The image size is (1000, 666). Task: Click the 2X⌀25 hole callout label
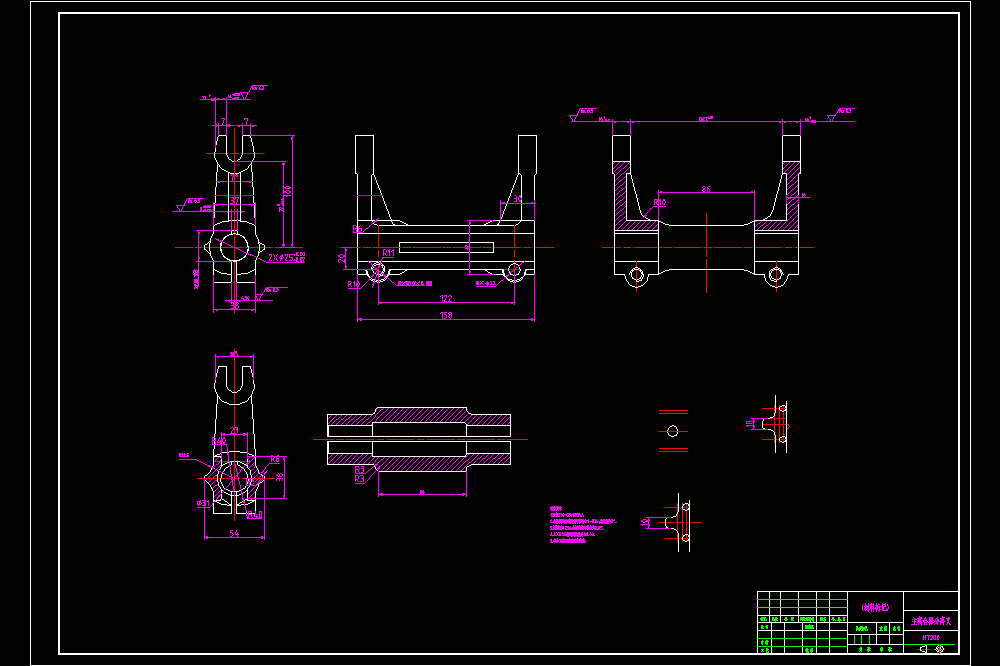286,257
